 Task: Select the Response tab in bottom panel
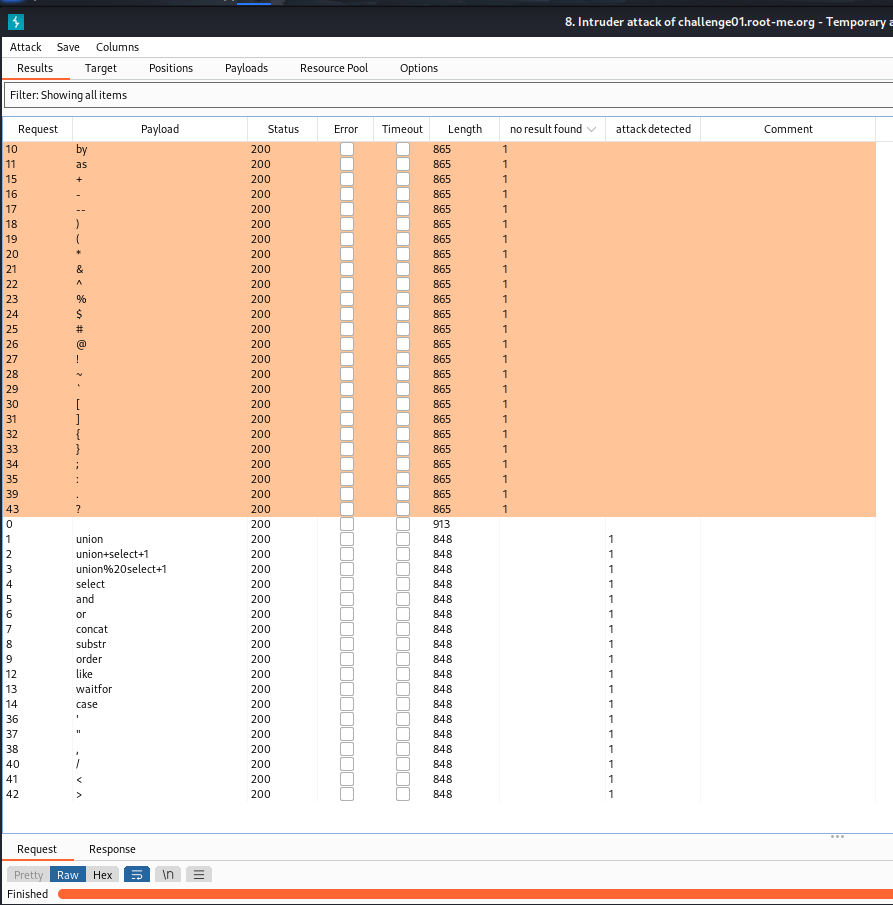[112, 849]
